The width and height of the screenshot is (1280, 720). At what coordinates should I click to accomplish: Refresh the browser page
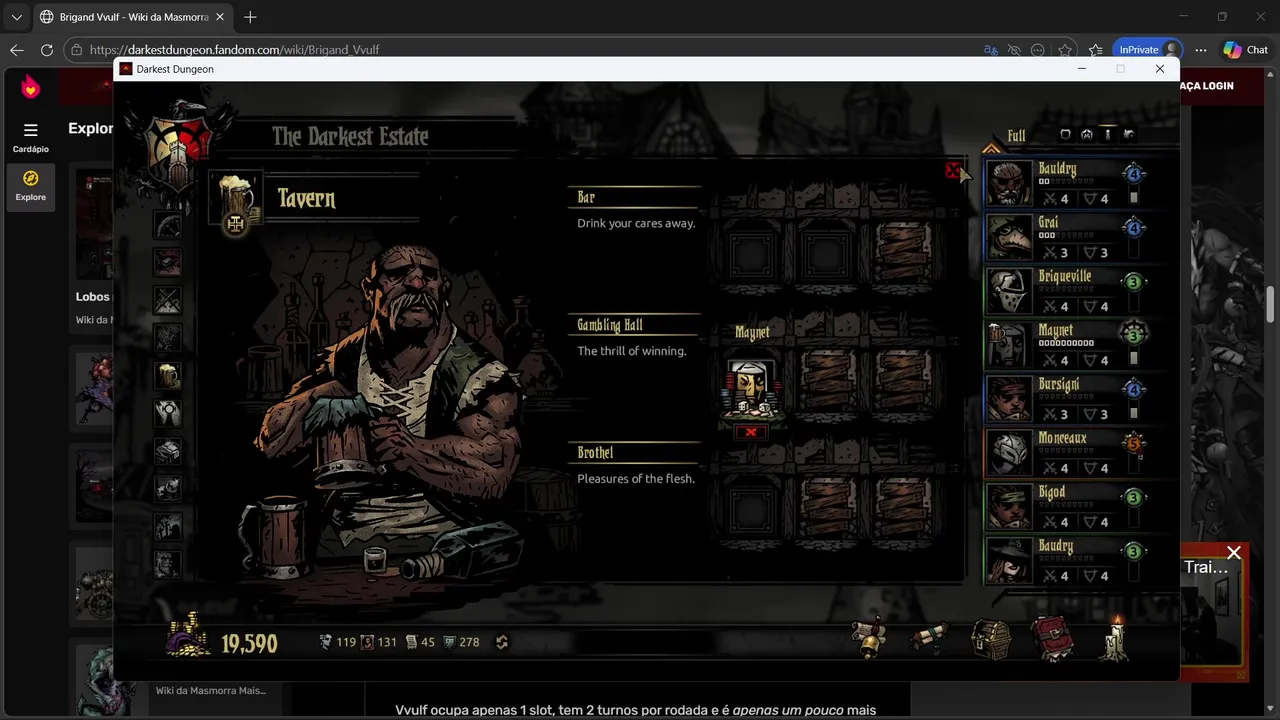point(47,50)
